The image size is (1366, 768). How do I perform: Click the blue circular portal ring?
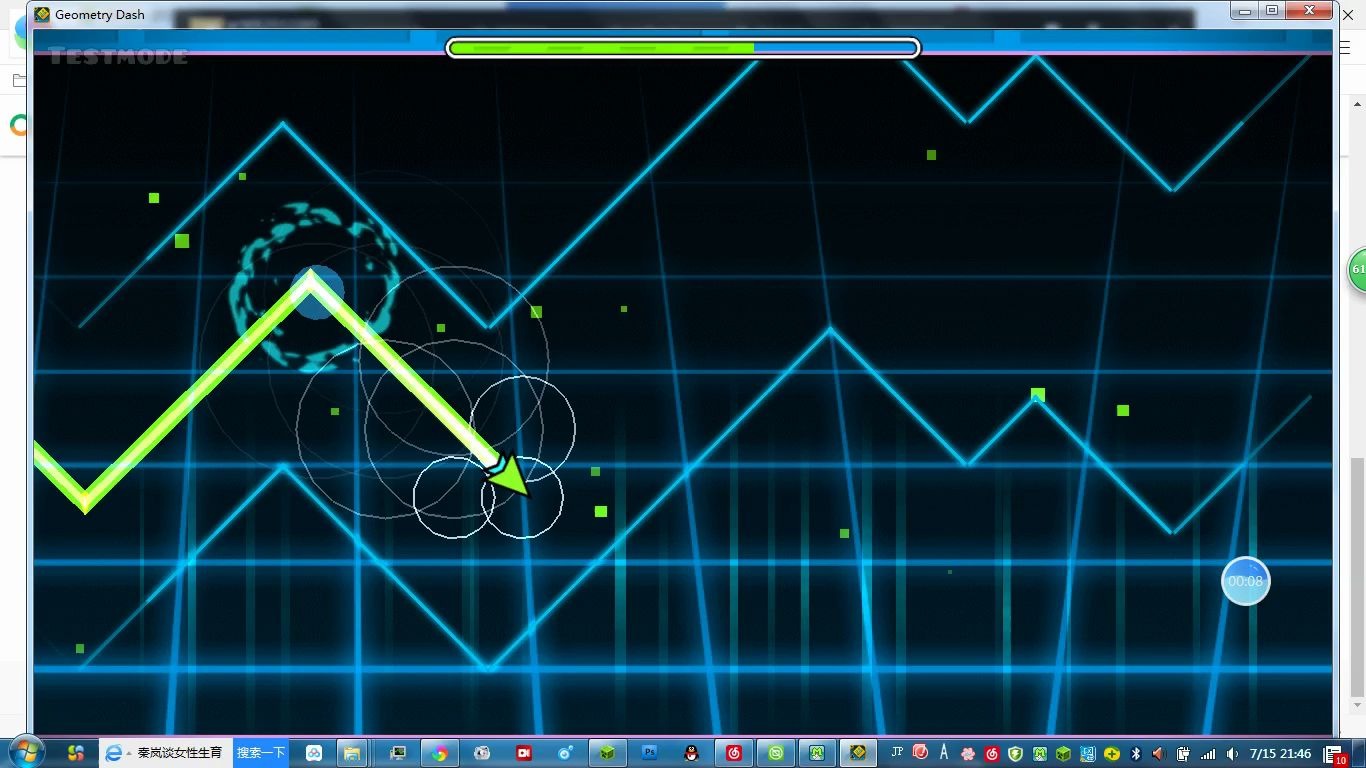[x=315, y=290]
